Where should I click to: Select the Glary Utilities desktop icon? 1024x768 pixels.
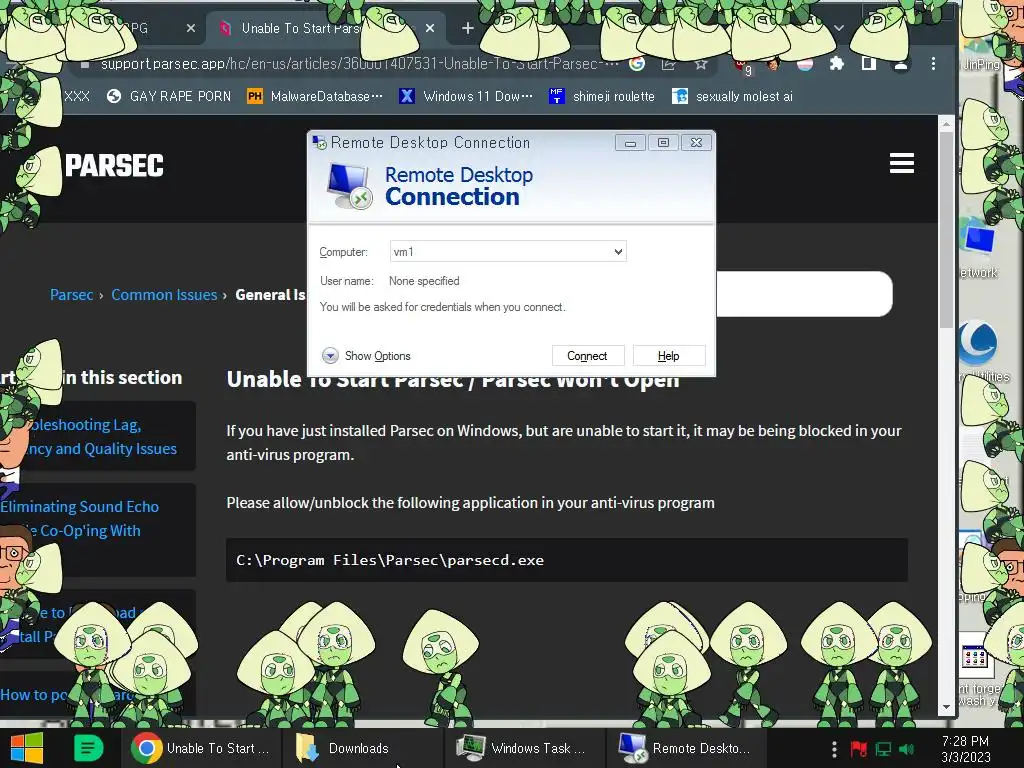point(980,353)
